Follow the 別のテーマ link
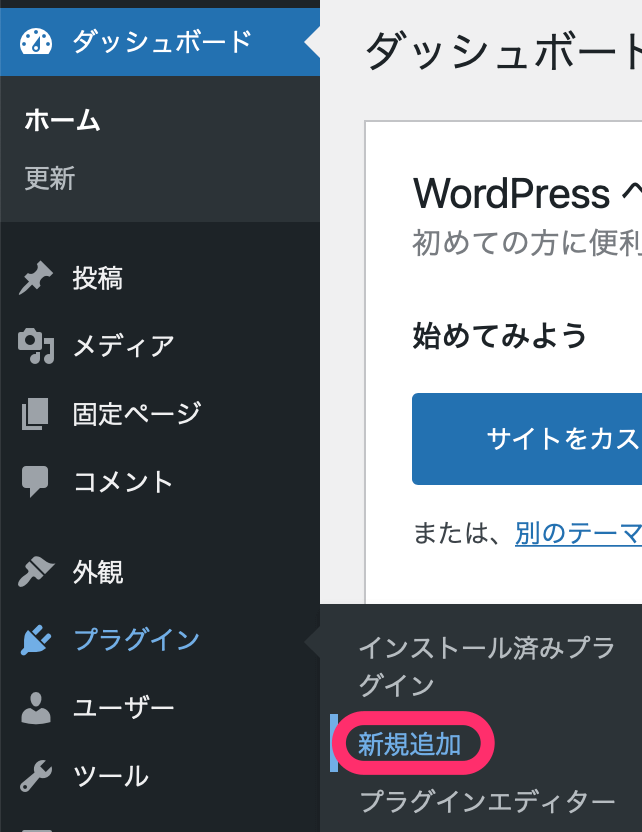This screenshot has width=642, height=832. point(578,533)
